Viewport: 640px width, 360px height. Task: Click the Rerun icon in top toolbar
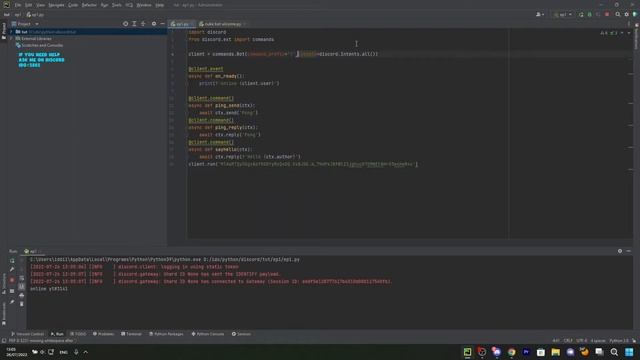point(581,14)
